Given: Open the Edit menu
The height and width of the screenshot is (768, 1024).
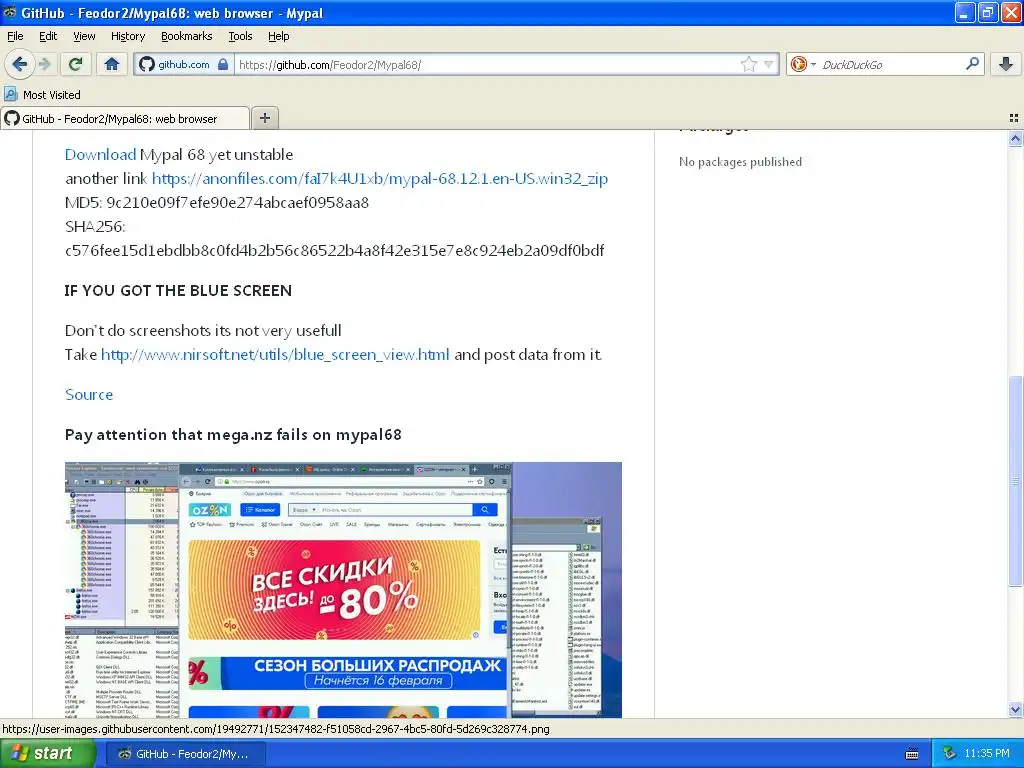Looking at the screenshot, I should coord(48,36).
